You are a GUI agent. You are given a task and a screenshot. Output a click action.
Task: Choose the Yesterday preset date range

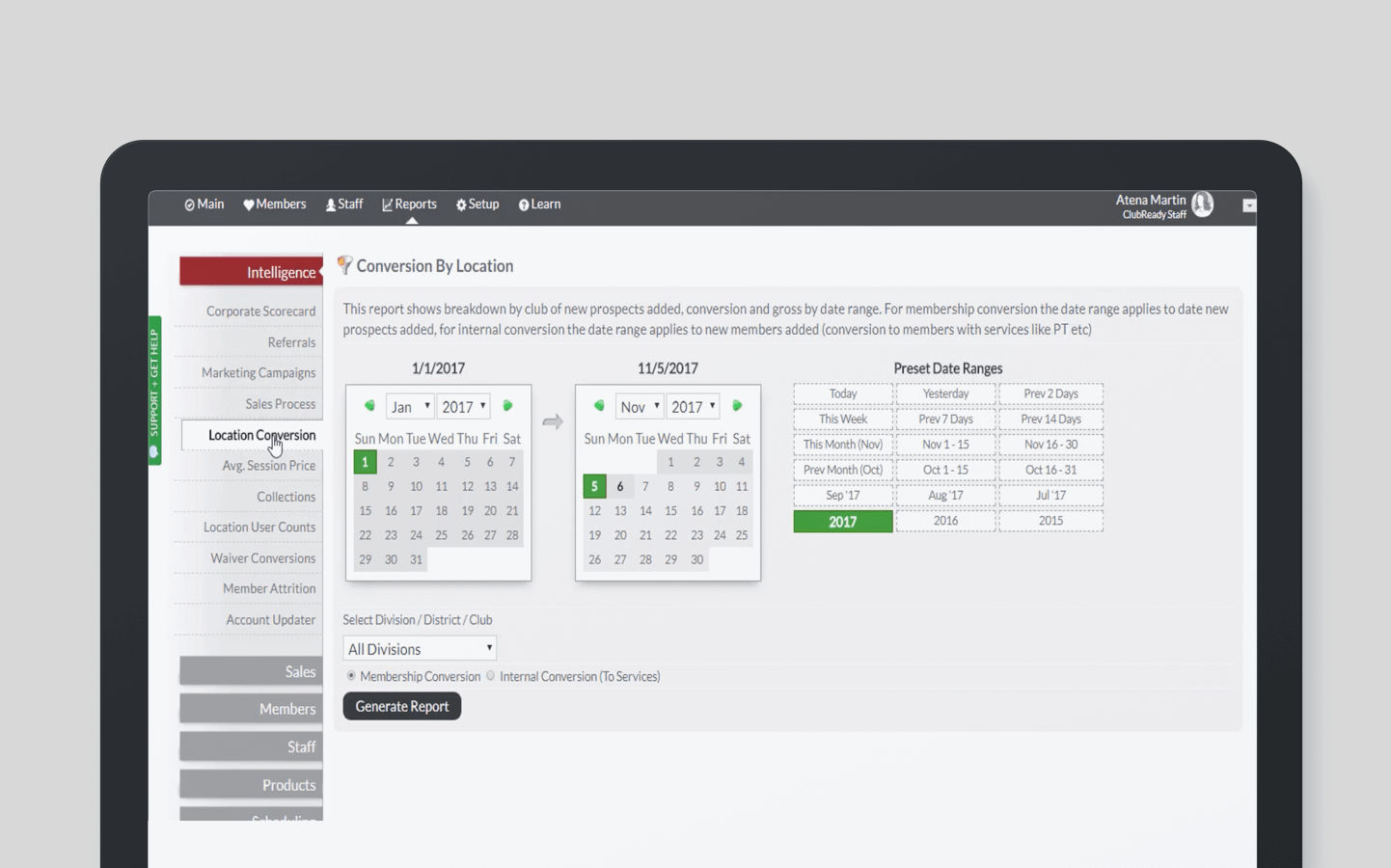[945, 393]
